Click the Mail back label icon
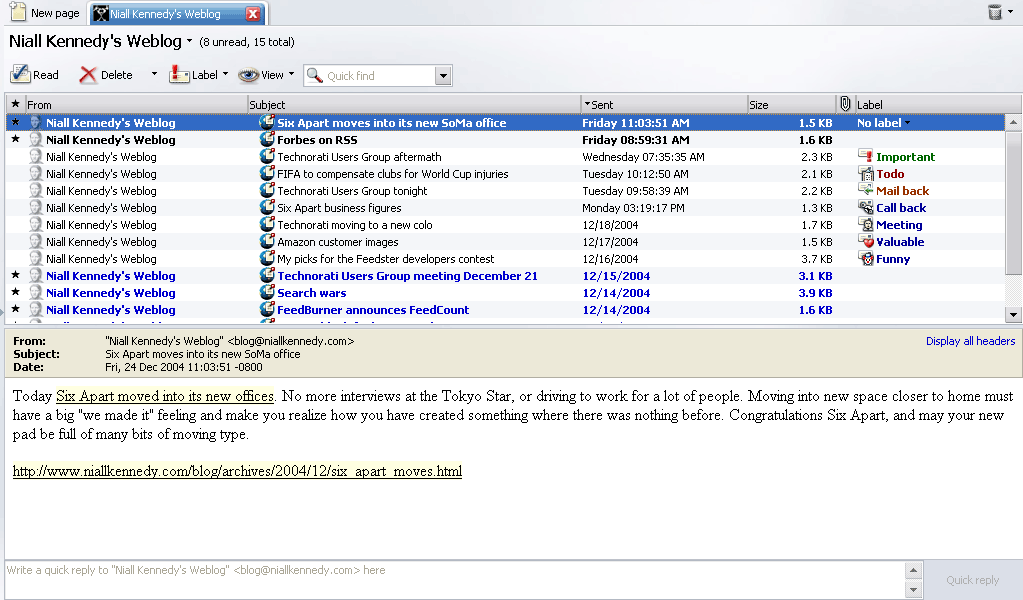Viewport: 1023px width, 600px height. point(865,190)
